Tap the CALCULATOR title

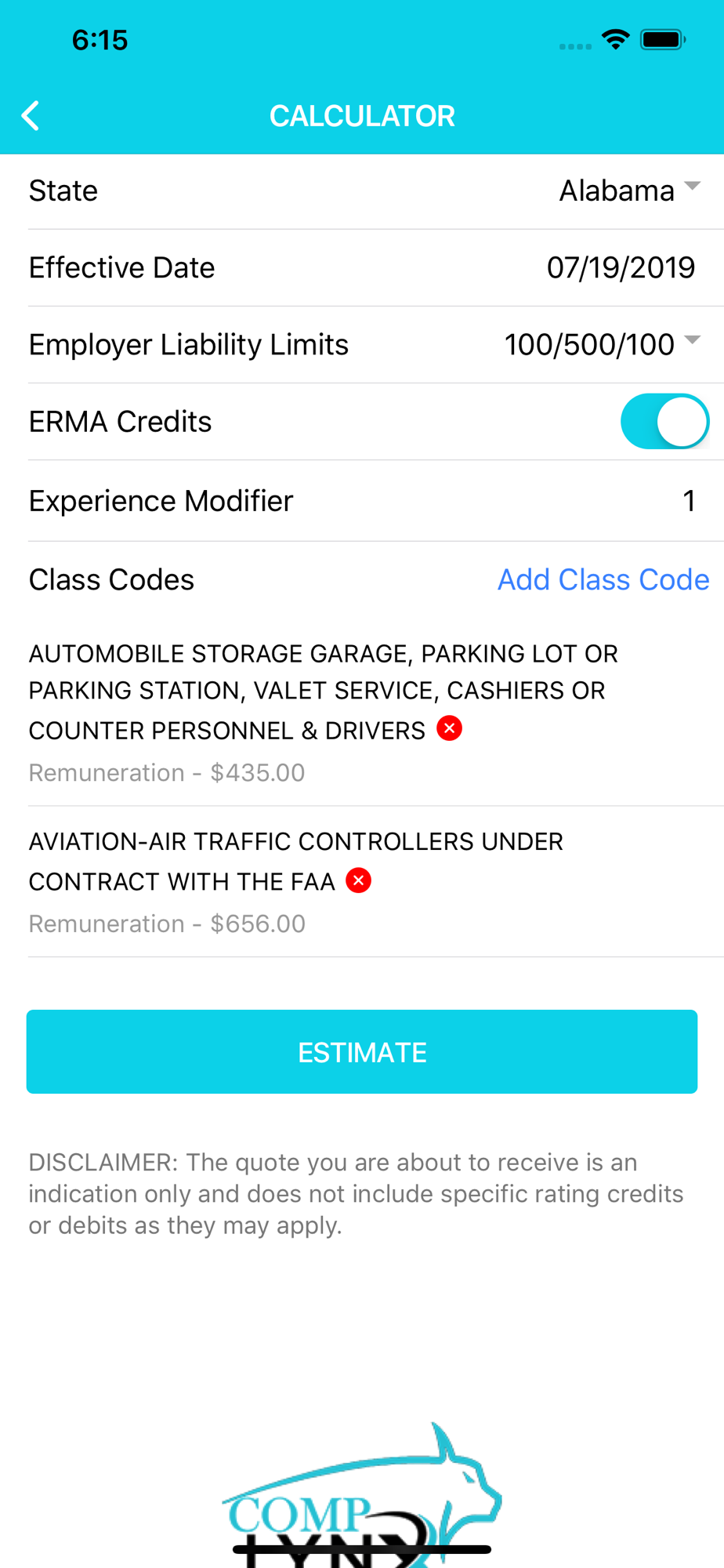point(362,116)
